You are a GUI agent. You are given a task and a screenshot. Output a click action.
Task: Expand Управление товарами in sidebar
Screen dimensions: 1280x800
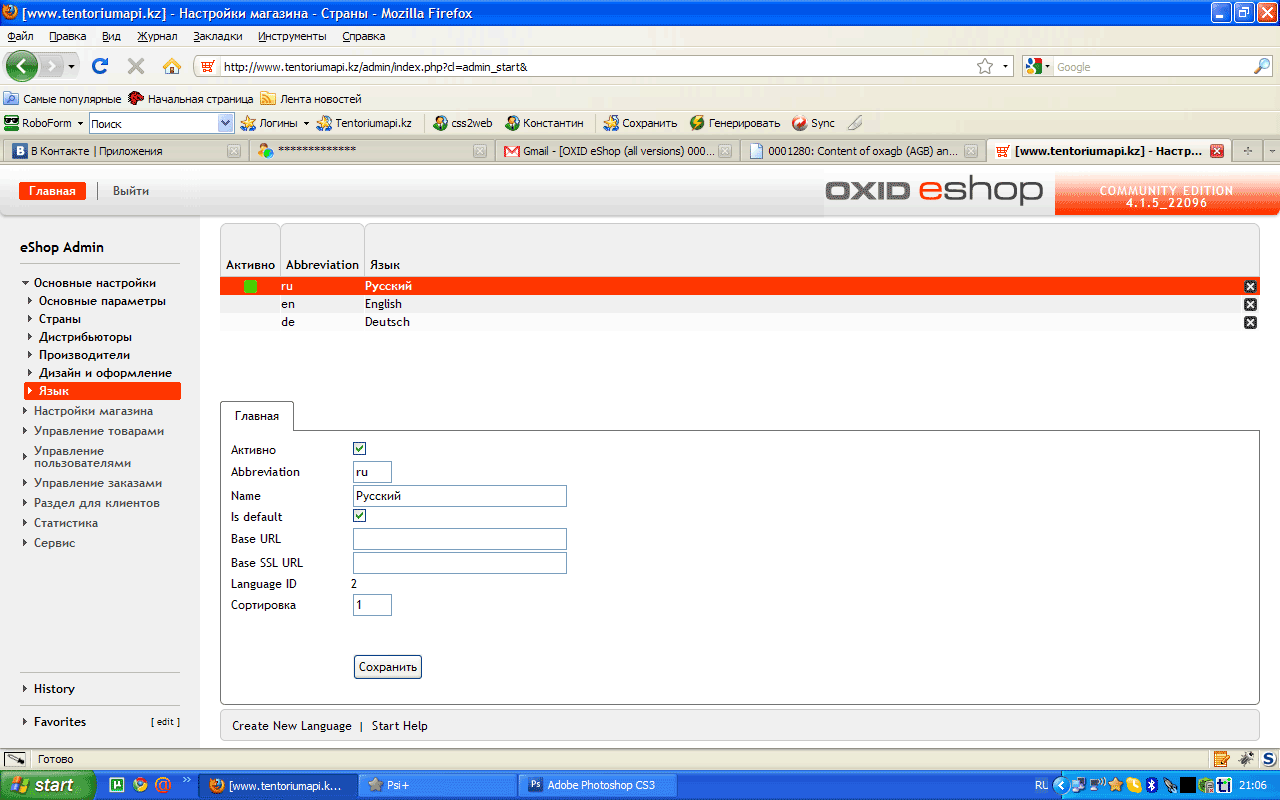click(x=98, y=431)
